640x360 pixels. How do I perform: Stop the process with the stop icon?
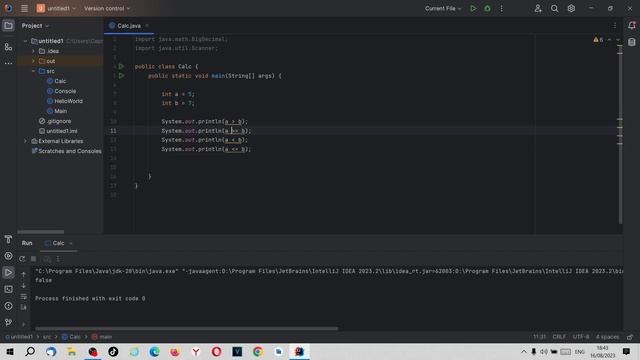pos(34,259)
